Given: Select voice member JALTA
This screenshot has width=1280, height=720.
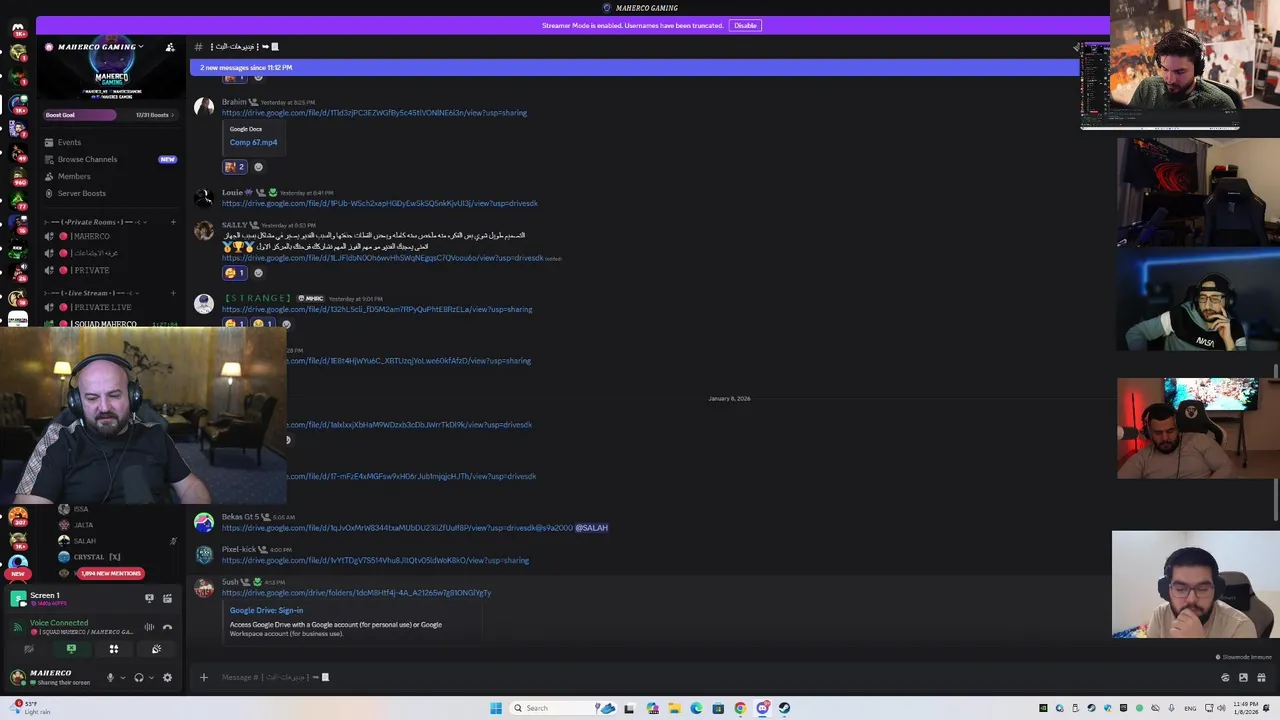Looking at the screenshot, I should point(83,525).
